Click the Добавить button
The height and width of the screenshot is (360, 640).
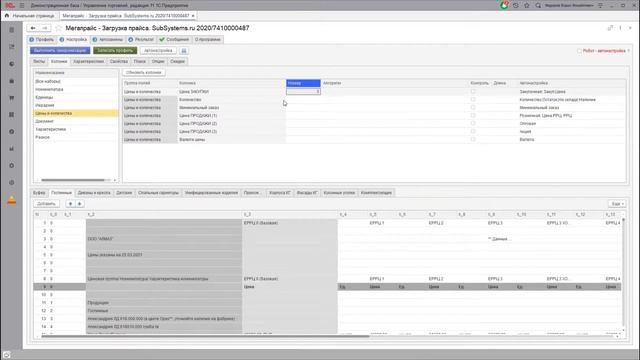click(47, 204)
